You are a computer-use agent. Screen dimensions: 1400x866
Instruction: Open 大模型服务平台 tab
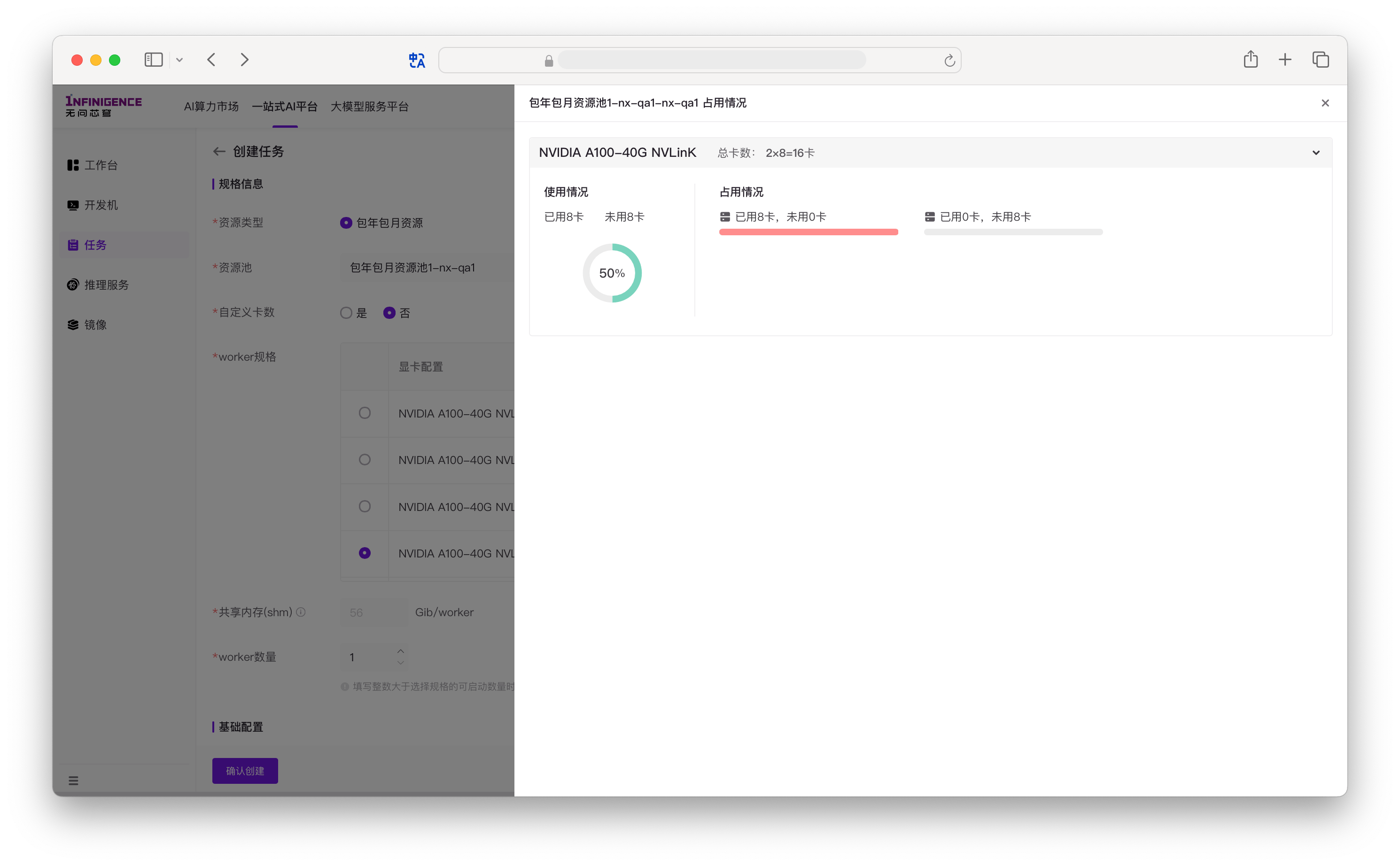(x=369, y=107)
